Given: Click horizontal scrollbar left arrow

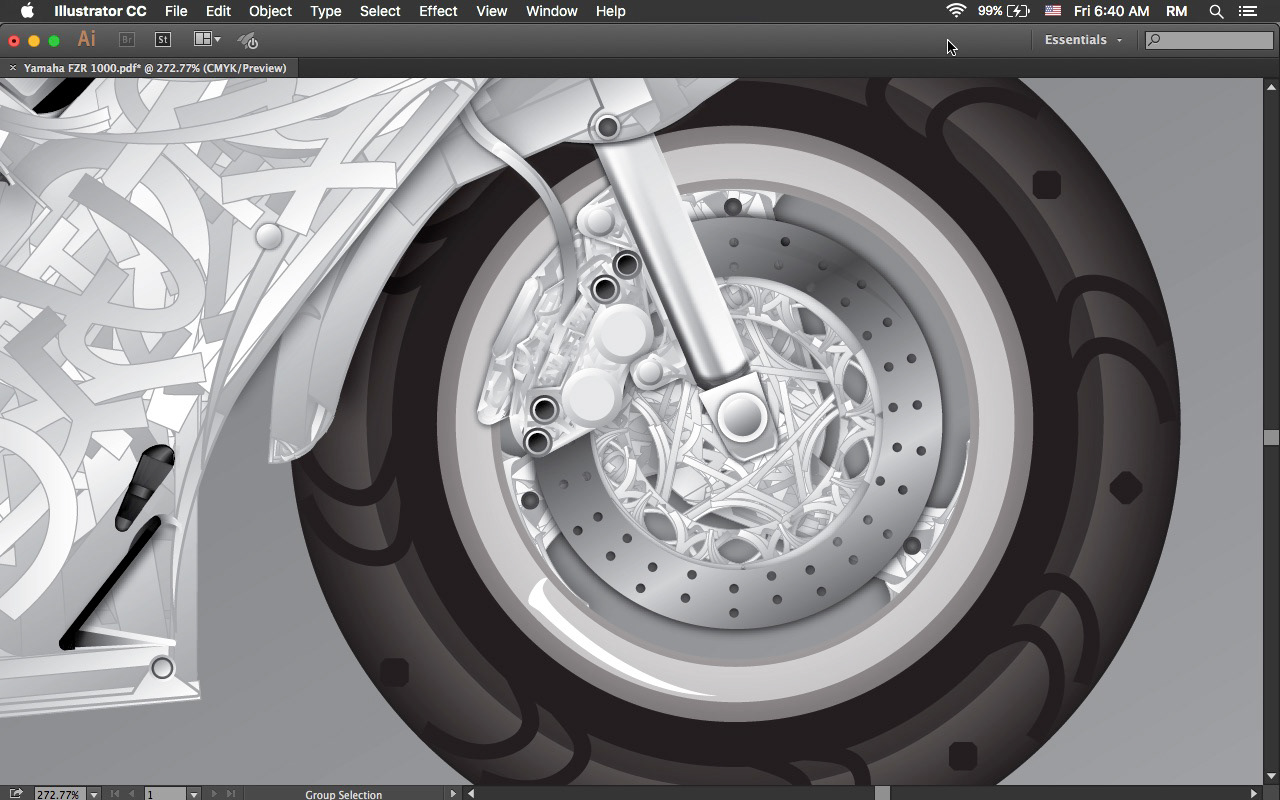Looking at the screenshot, I should tap(470, 794).
